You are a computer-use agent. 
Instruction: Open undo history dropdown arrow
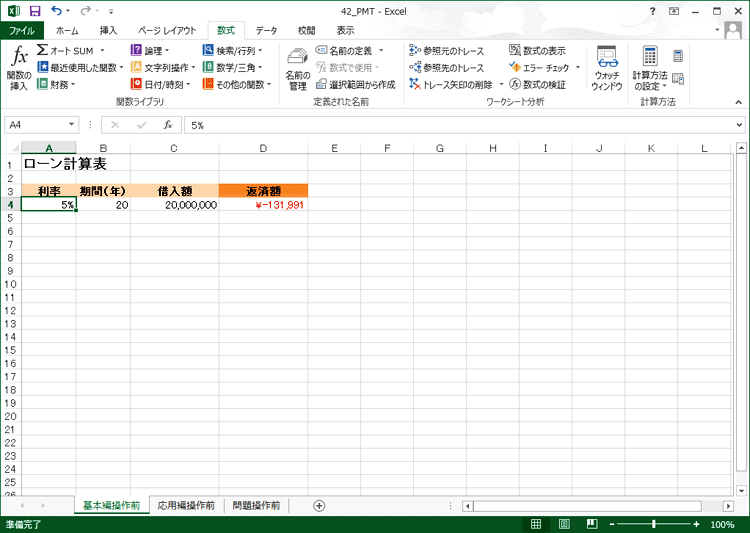click(x=67, y=11)
